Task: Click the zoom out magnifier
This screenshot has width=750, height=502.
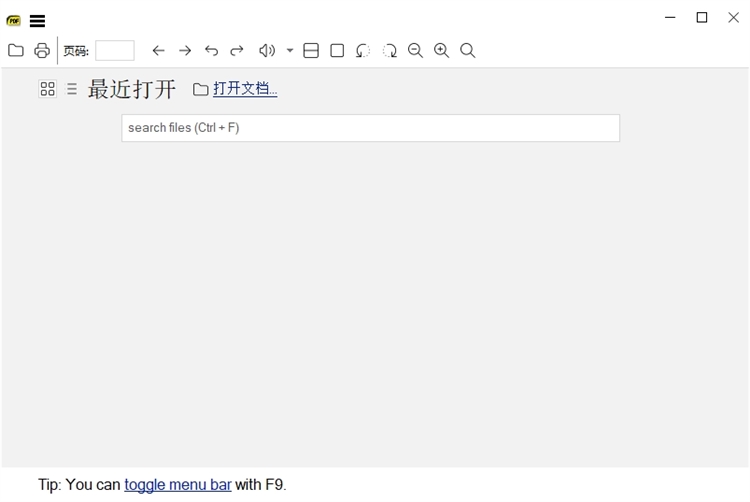Action: 415,50
